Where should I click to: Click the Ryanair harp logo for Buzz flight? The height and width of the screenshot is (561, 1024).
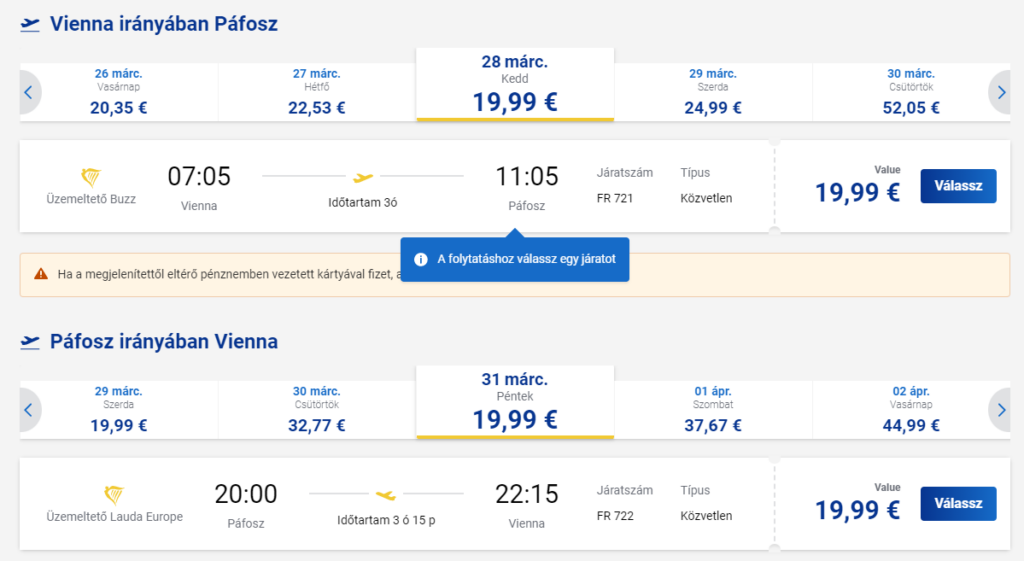90,177
